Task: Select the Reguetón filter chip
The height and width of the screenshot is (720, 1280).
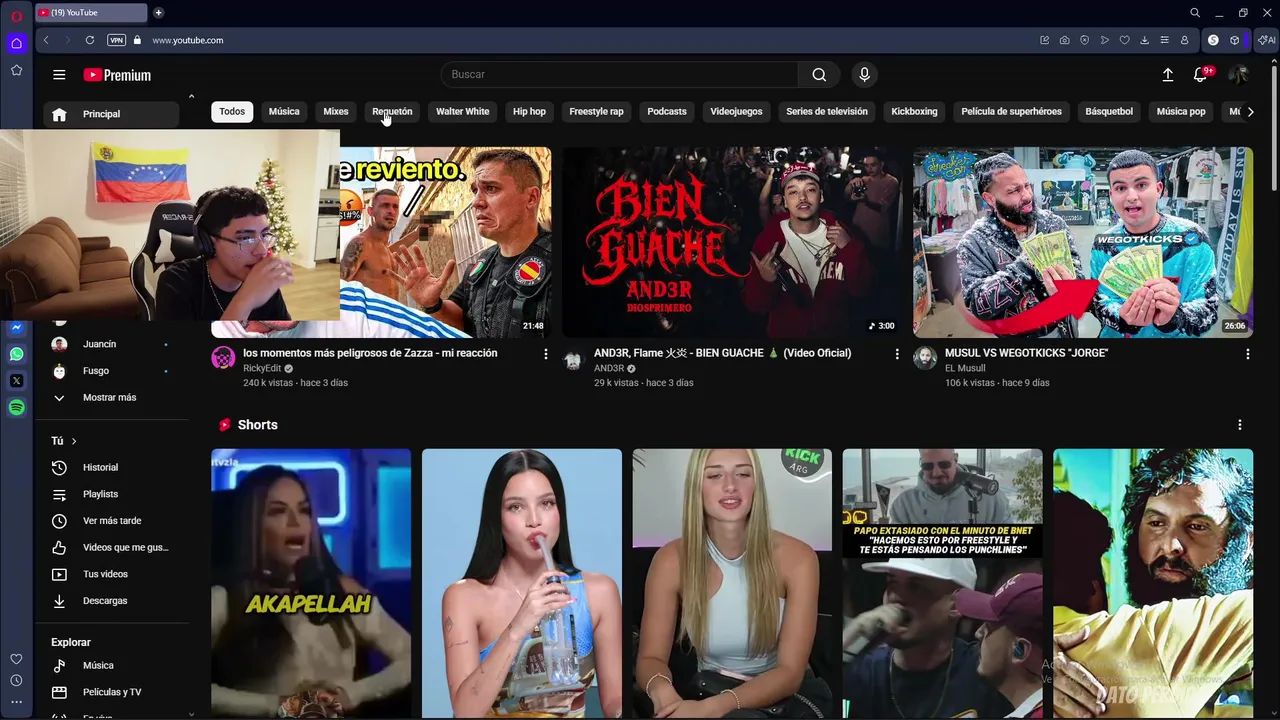Action: [392, 112]
